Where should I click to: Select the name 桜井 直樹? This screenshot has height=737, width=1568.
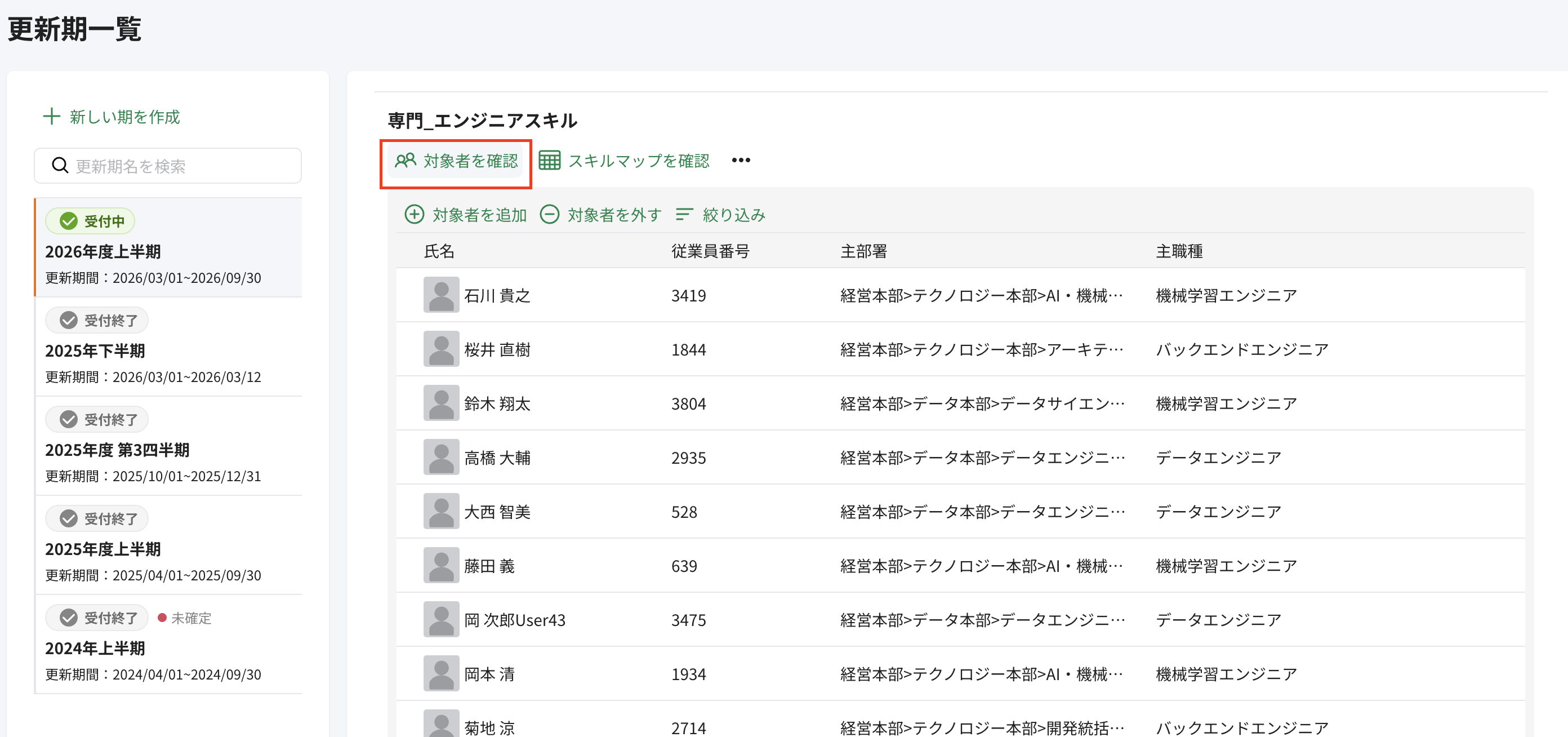click(x=497, y=349)
